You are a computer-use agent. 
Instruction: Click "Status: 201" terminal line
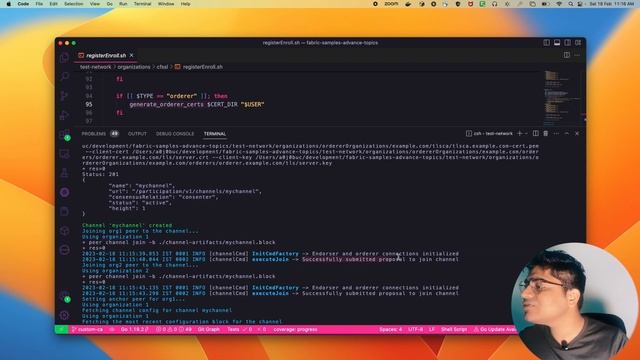[x=100, y=174]
